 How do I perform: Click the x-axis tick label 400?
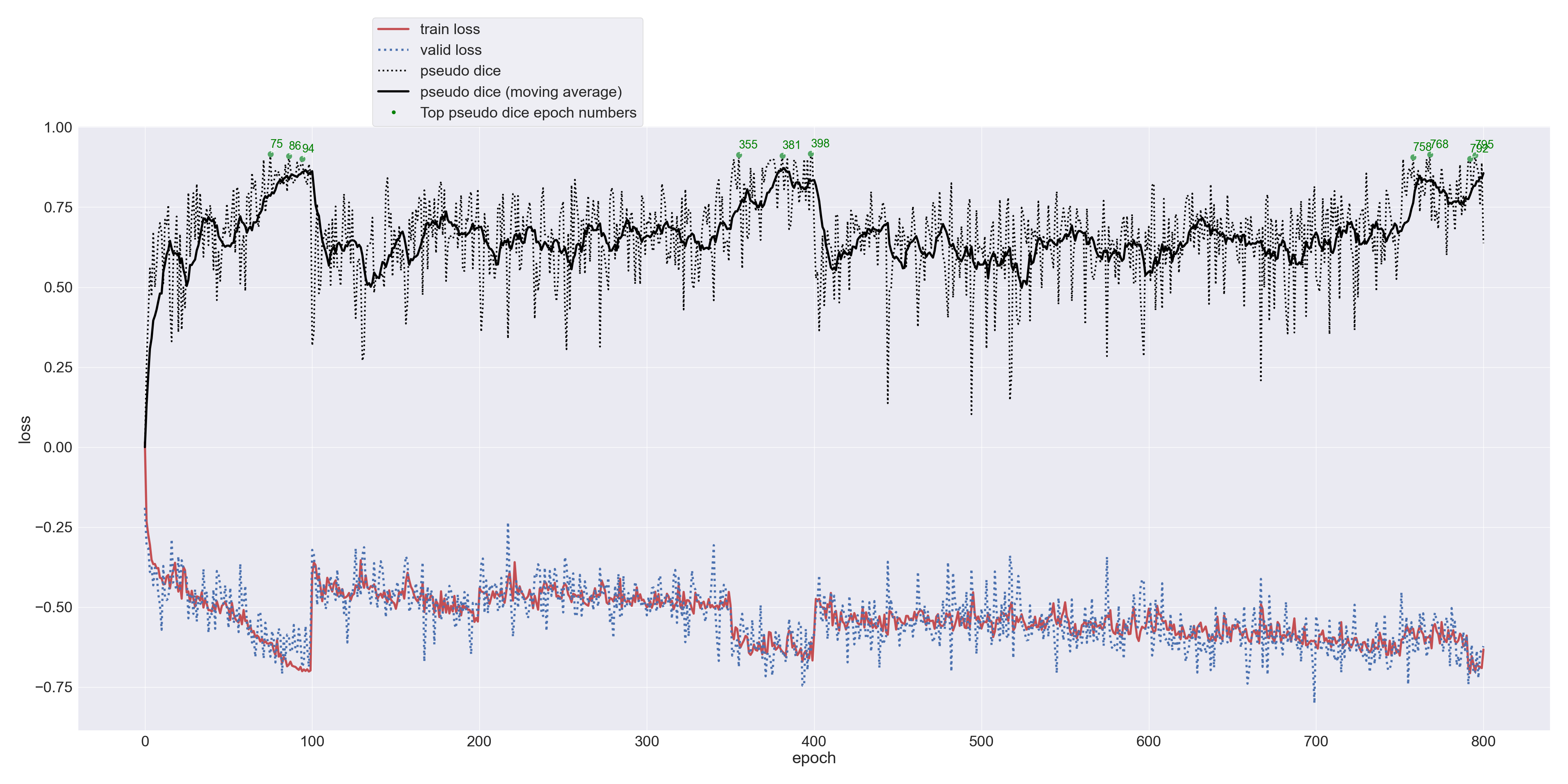pos(813,741)
